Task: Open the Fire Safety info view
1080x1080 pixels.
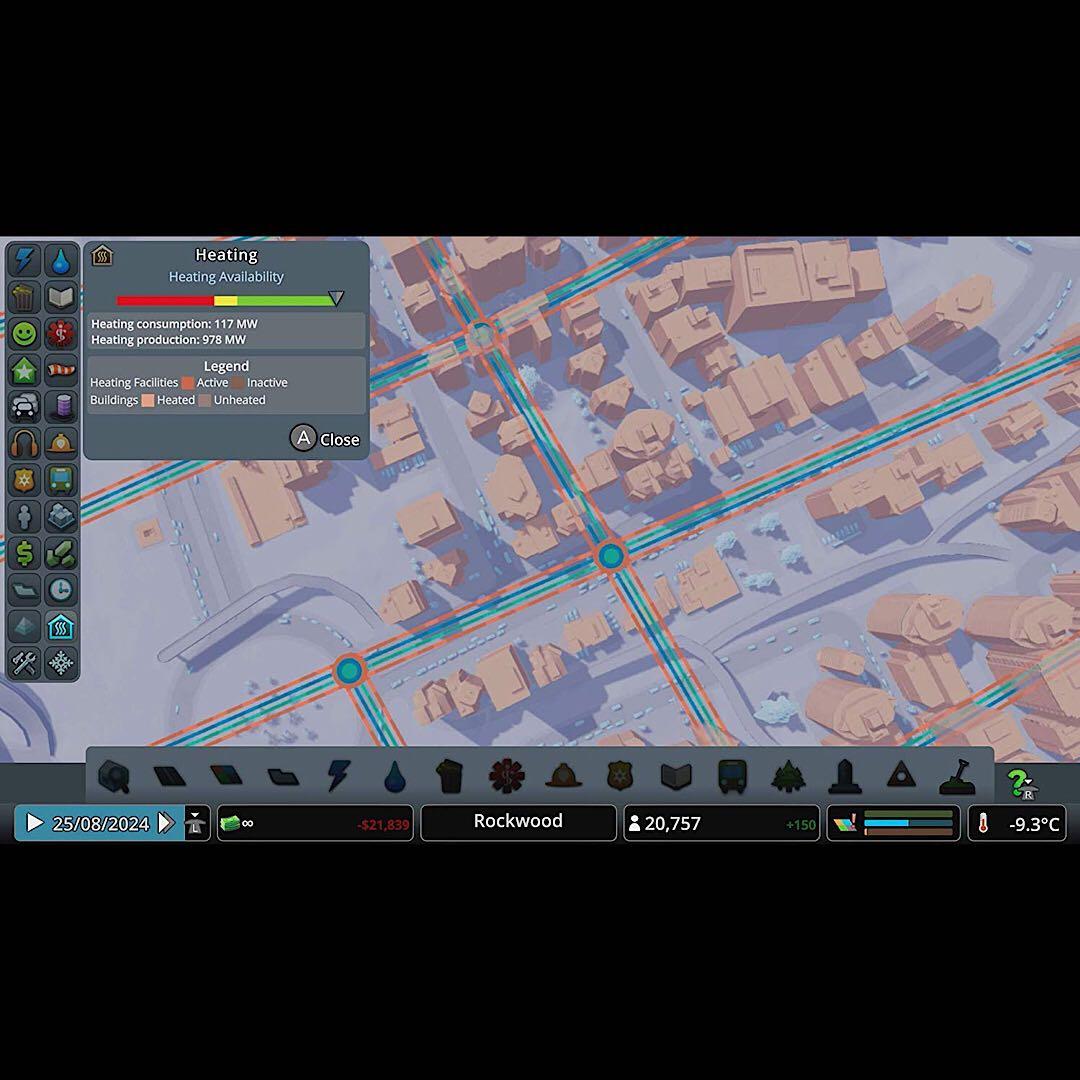Action: (61, 445)
